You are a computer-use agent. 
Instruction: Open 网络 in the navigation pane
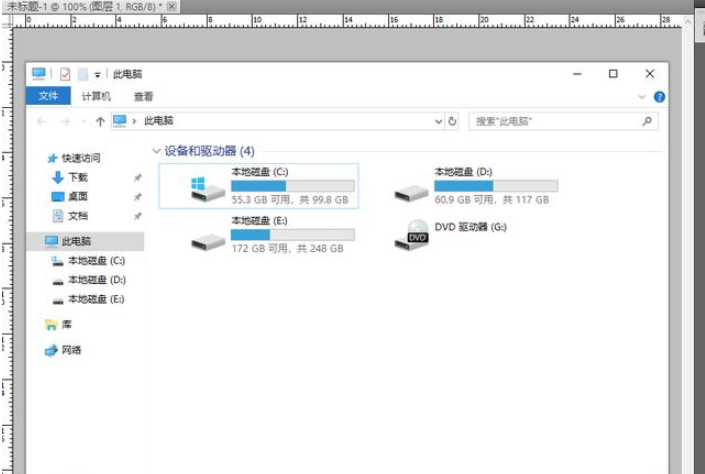coord(71,350)
